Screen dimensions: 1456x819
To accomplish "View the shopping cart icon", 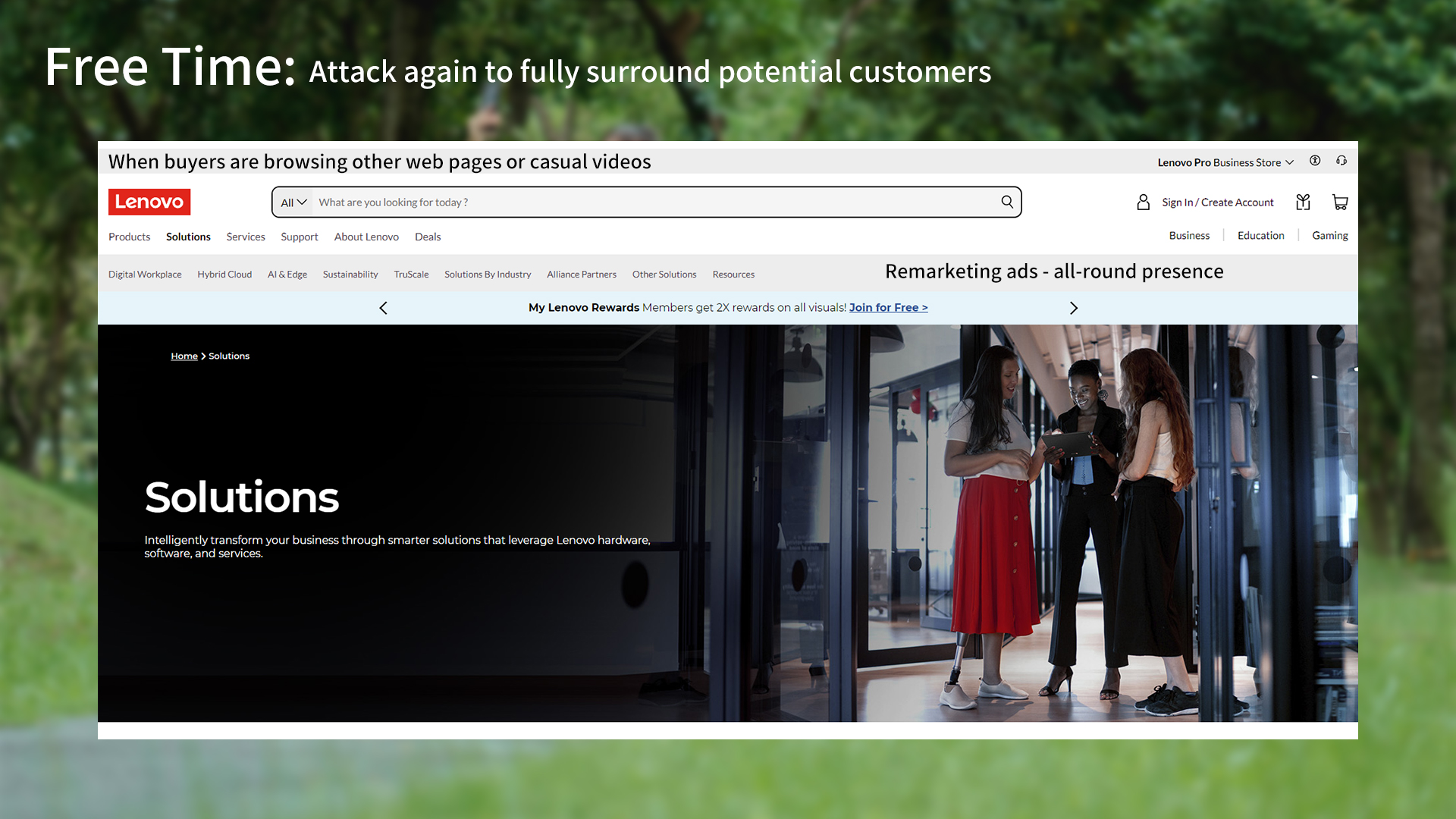I will 1340,202.
